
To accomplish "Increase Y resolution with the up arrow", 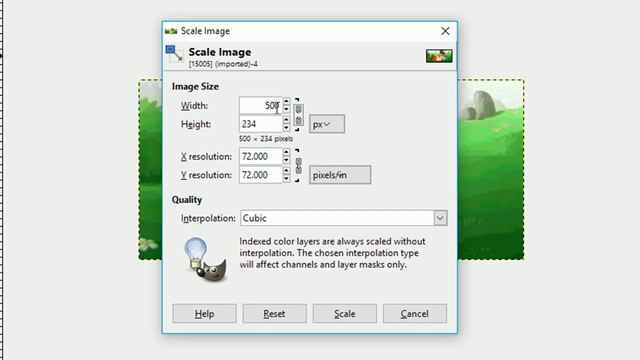I will point(286,171).
